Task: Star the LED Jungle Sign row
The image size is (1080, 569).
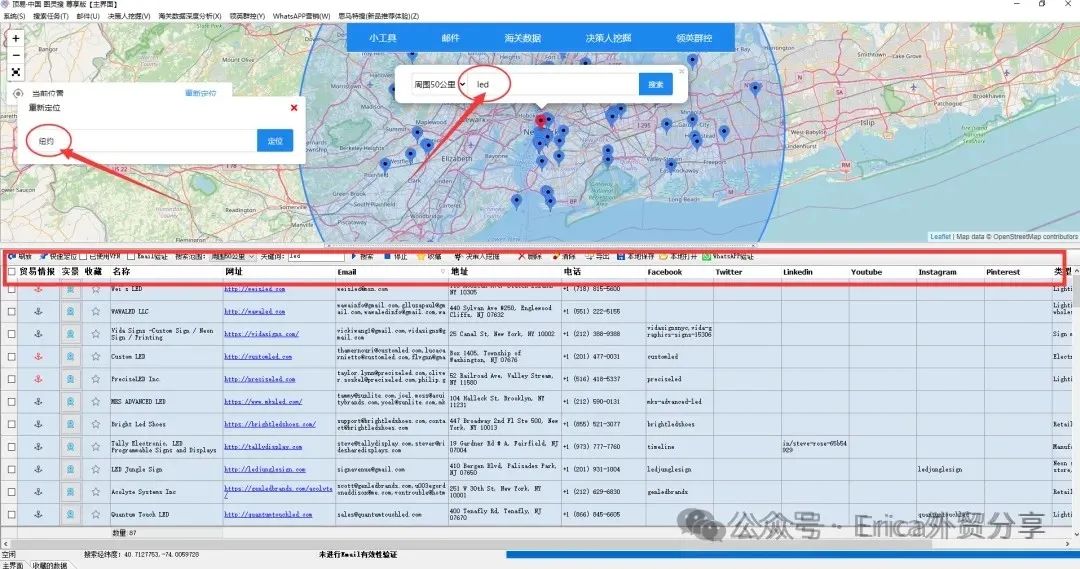Action: click(x=95, y=469)
